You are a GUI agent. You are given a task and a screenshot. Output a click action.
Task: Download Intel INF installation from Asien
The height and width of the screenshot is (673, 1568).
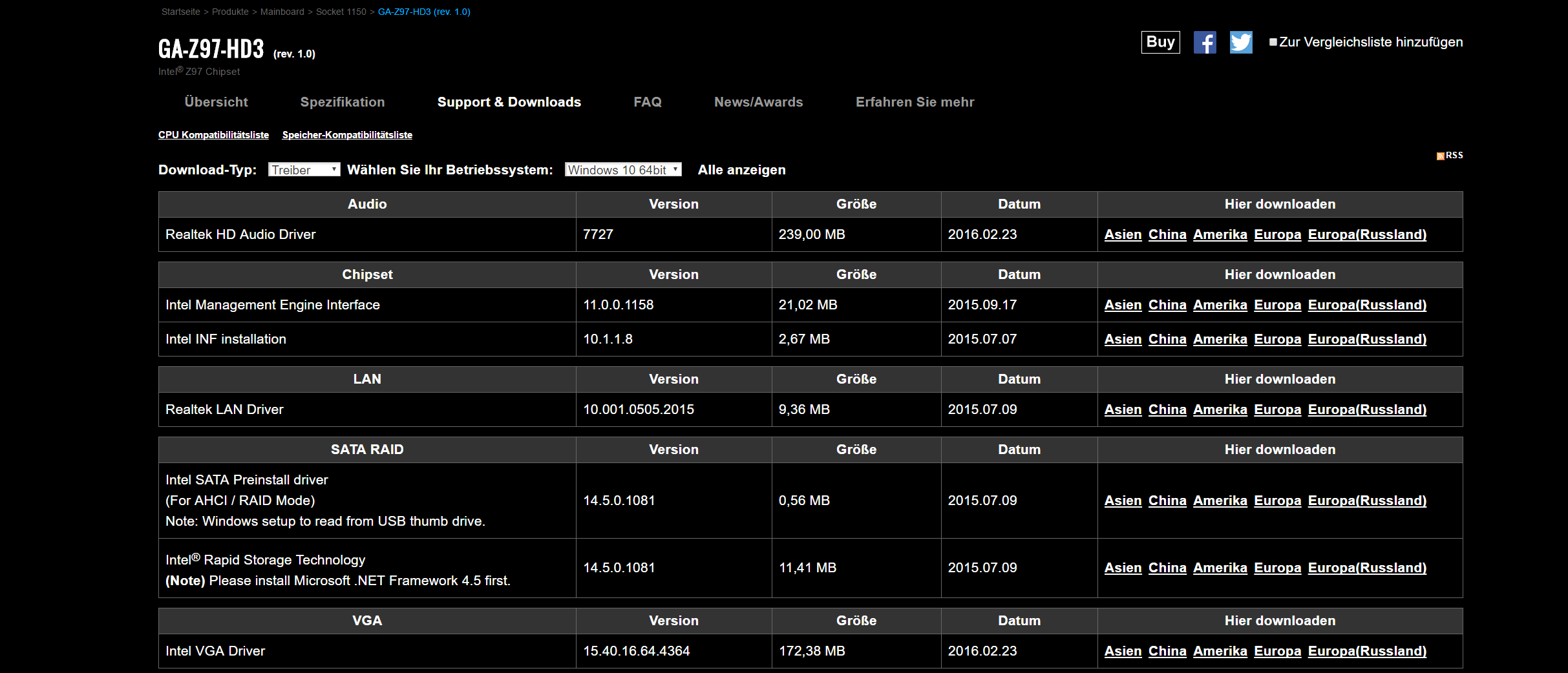coord(1123,339)
